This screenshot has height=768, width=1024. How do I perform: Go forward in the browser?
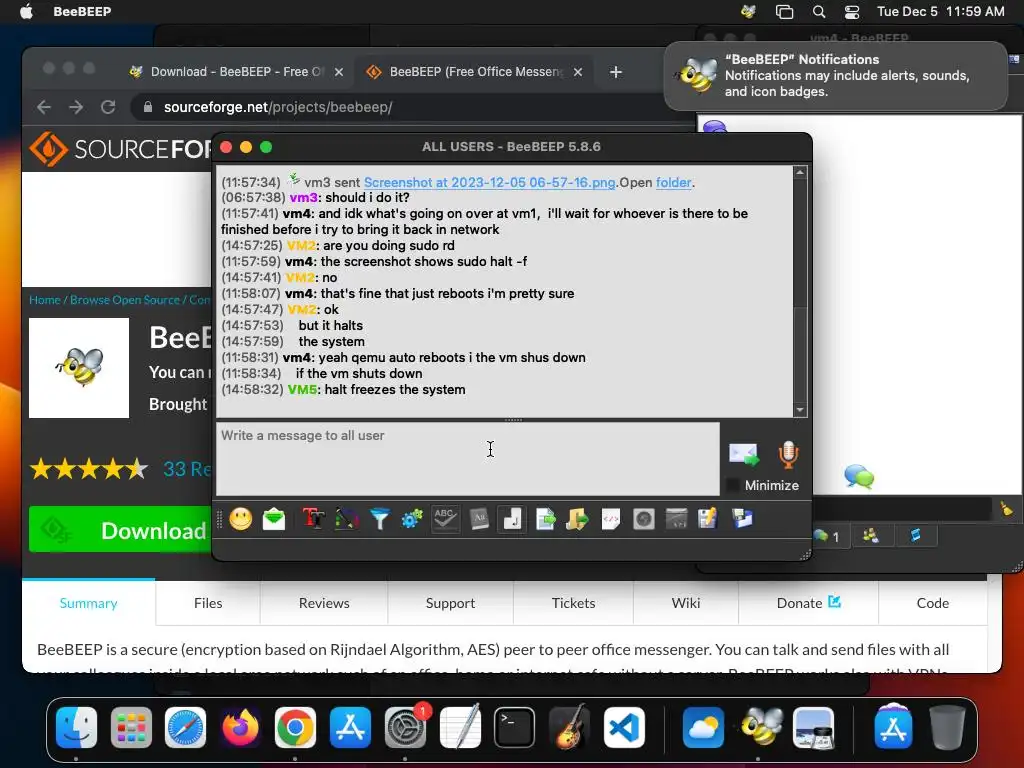coord(76,107)
